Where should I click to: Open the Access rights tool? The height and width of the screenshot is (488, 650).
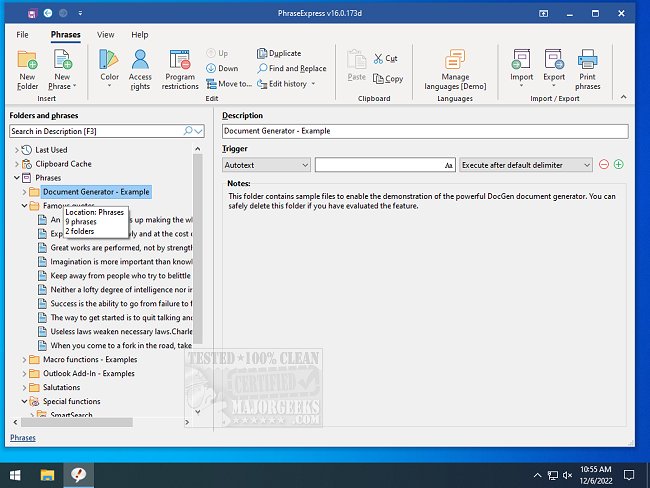(140, 60)
